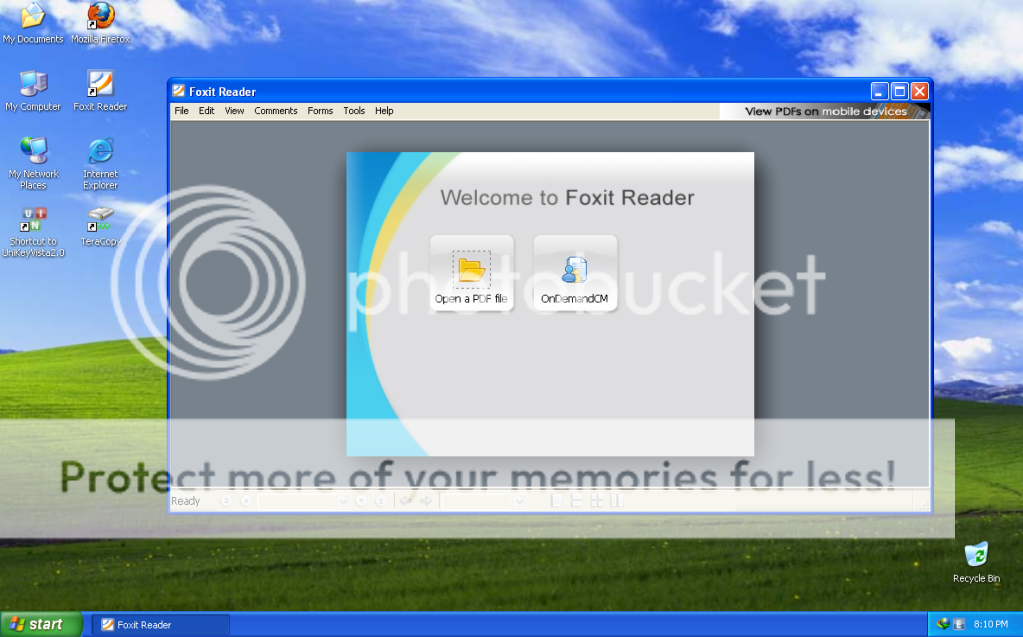The width and height of the screenshot is (1023, 637).
Task: Click the next view arrow in status bar
Action: click(x=426, y=501)
